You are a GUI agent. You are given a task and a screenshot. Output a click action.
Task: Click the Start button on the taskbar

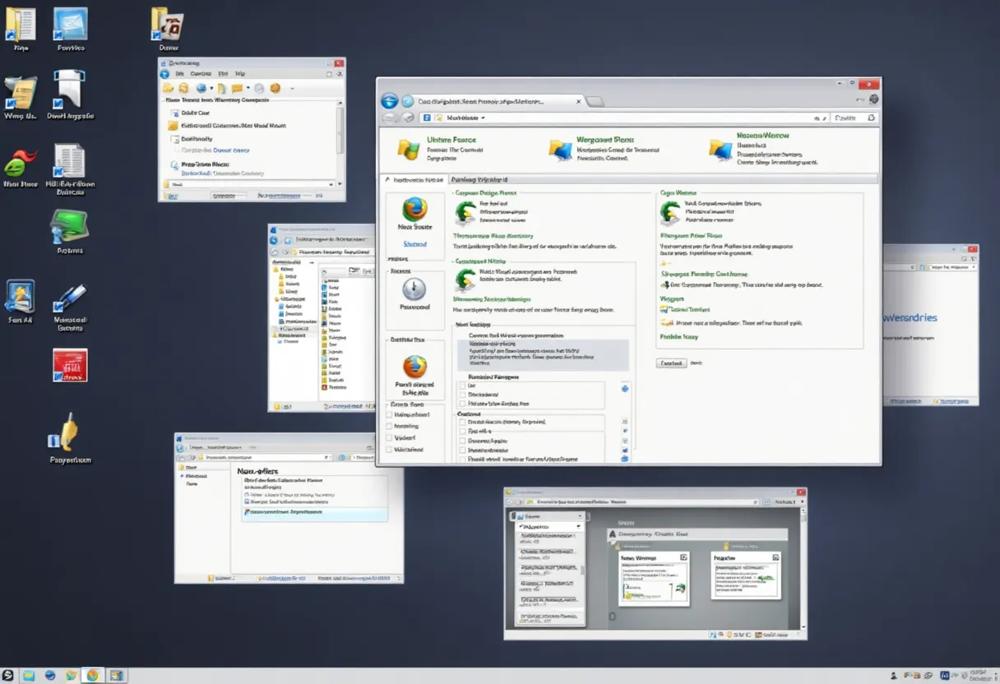pos(8,675)
